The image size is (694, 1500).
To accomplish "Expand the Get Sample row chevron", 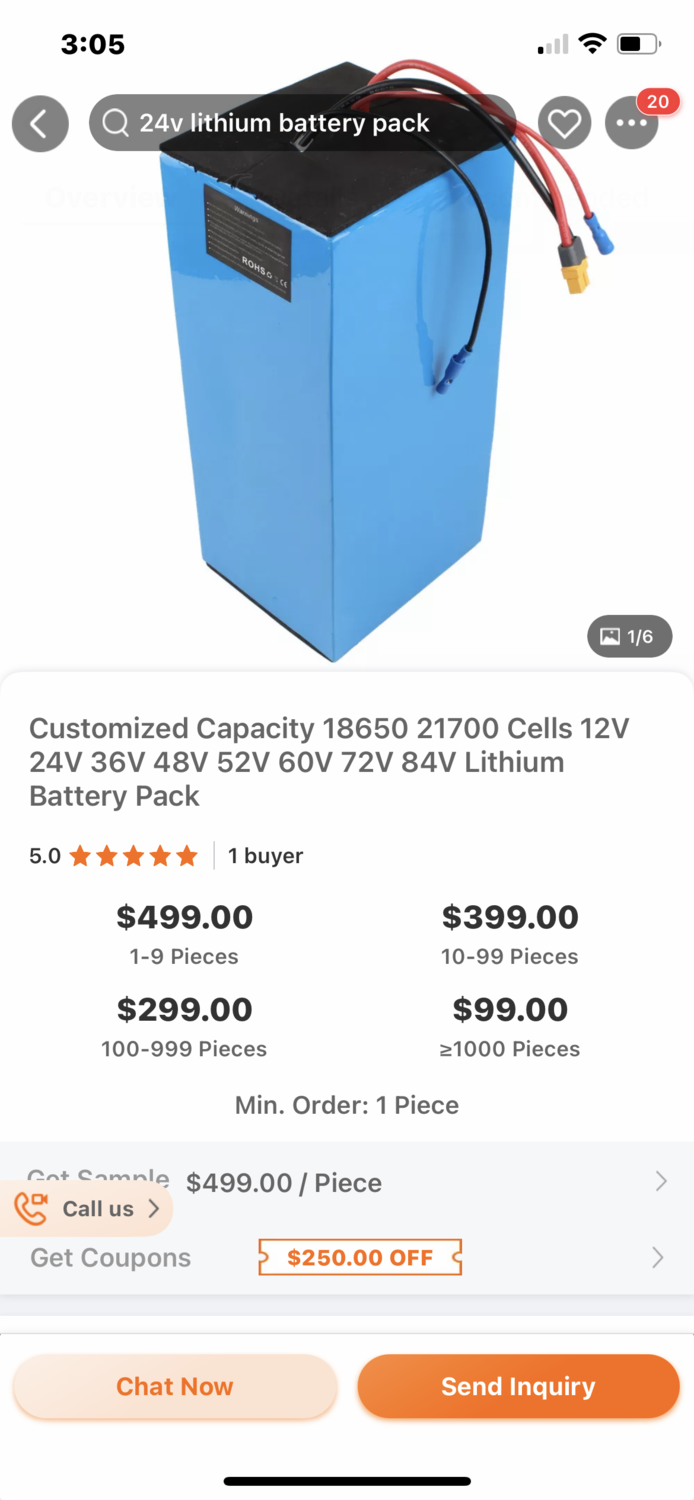I will tap(661, 1182).
